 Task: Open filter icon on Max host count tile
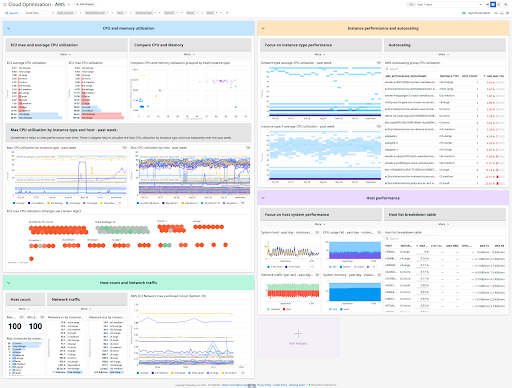click(x=21, y=317)
